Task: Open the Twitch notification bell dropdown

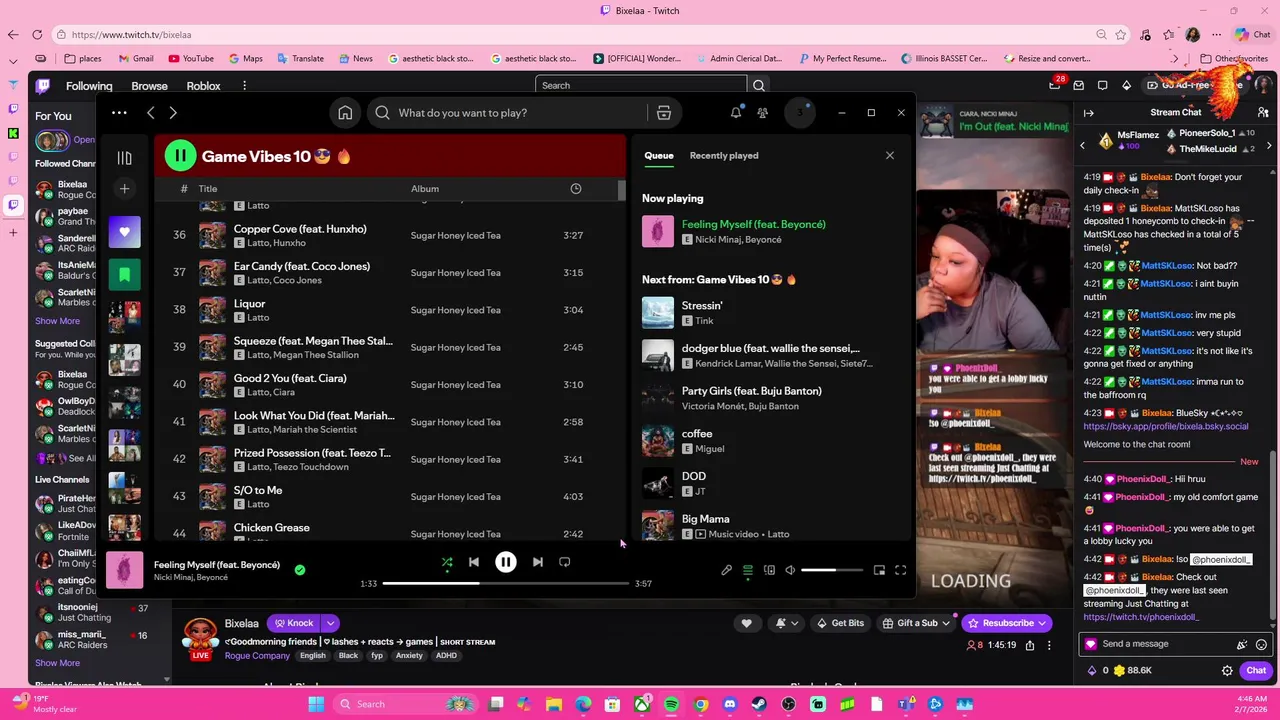Action: (787, 623)
